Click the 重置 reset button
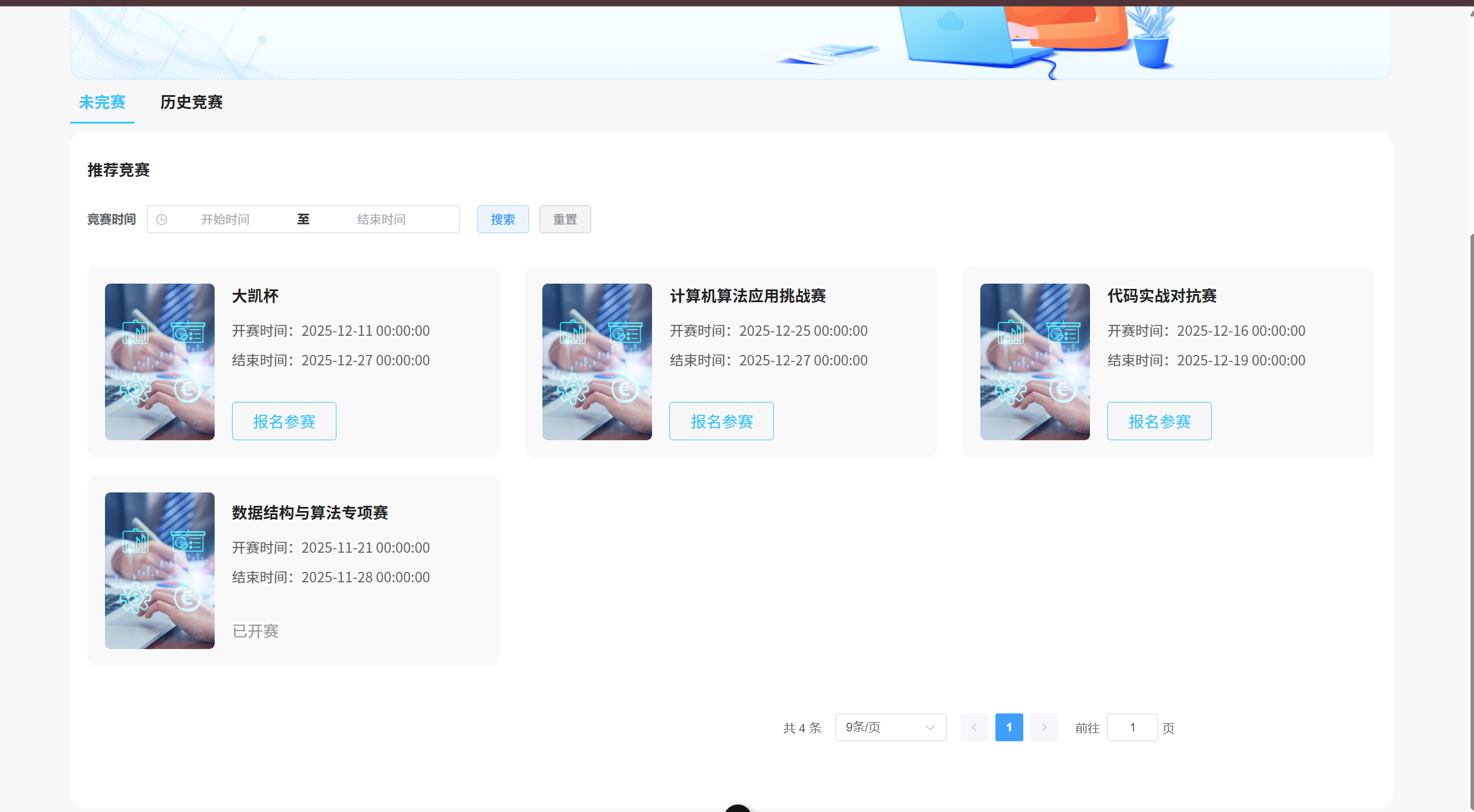1474x812 pixels. [x=564, y=219]
